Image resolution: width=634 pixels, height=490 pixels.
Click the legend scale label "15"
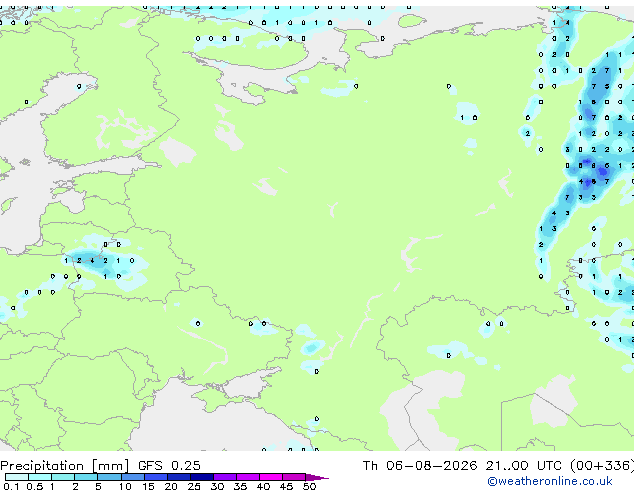click(x=148, y=486)
